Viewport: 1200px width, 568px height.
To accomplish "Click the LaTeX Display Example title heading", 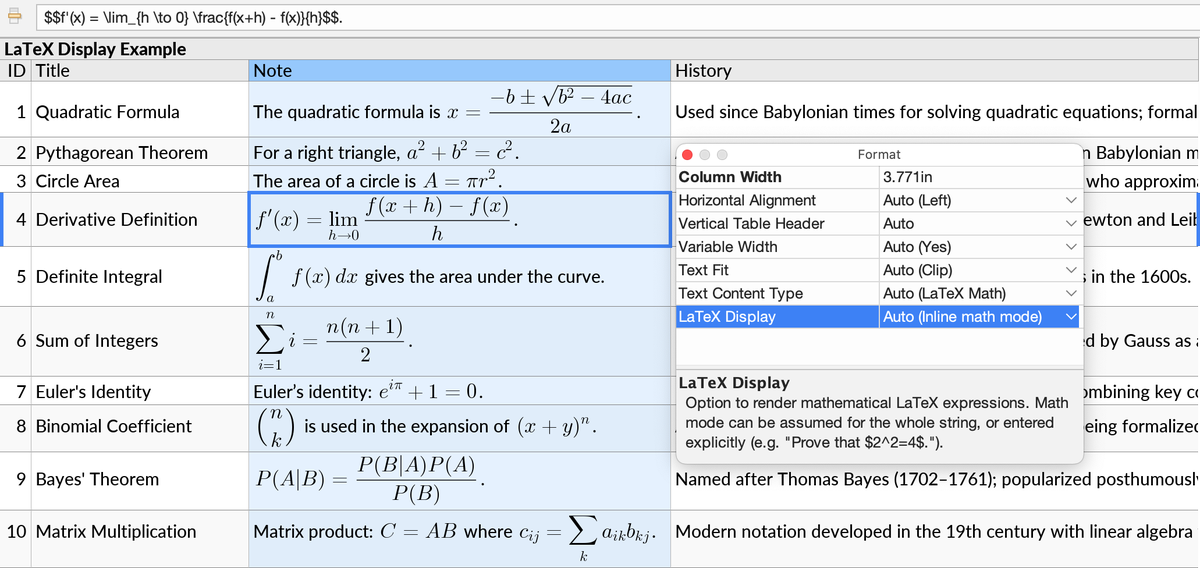I will (x=95, y=49).
